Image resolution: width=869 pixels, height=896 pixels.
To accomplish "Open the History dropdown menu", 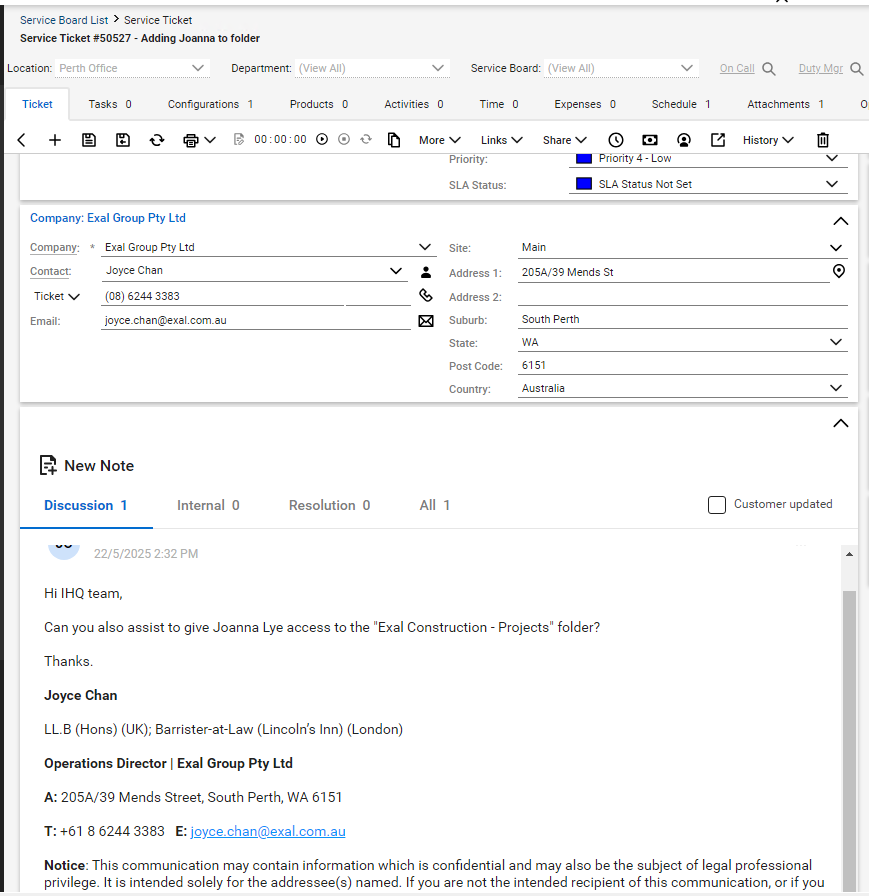I will (x=768, y=140).
